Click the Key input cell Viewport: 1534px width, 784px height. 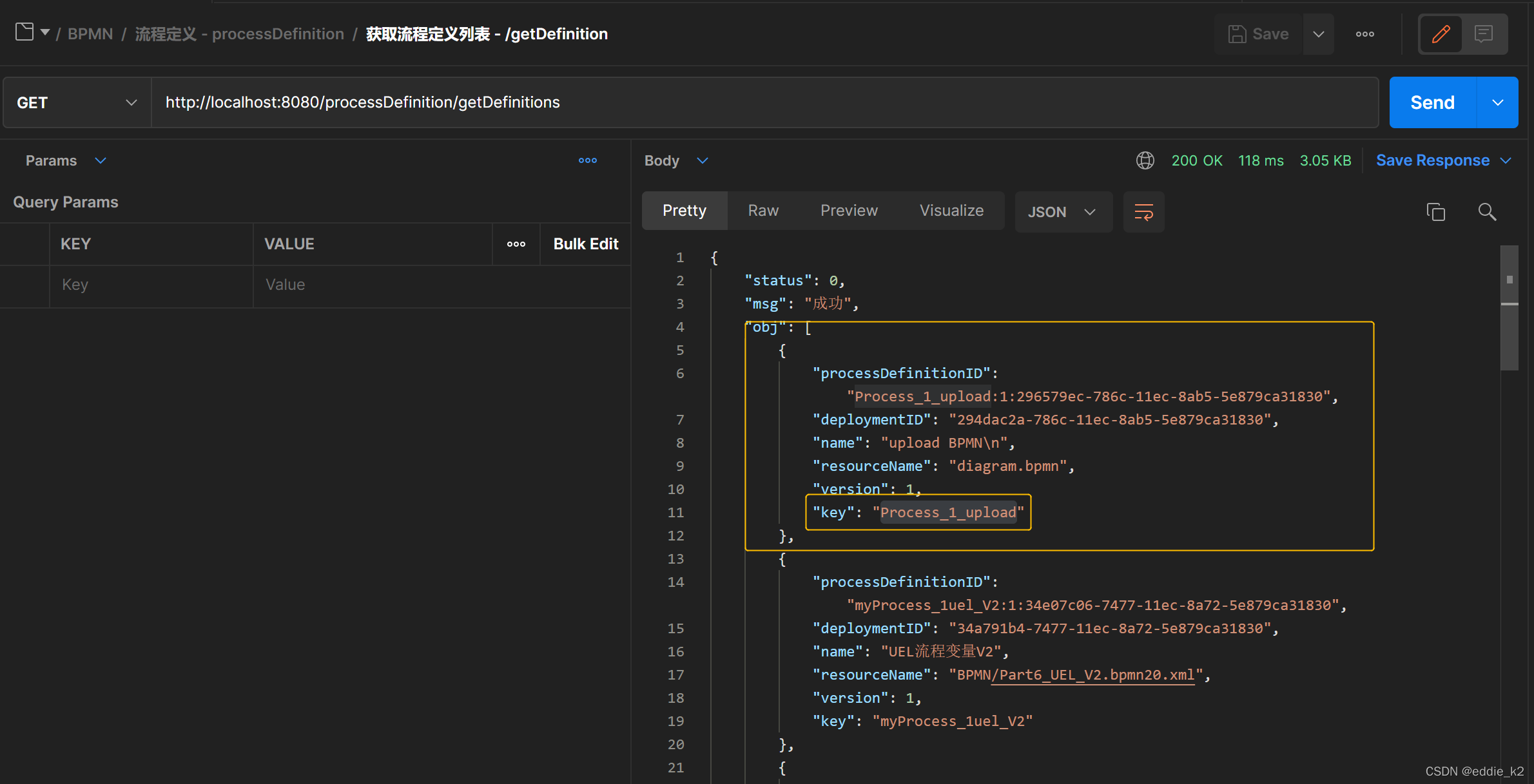pos(151,285)
